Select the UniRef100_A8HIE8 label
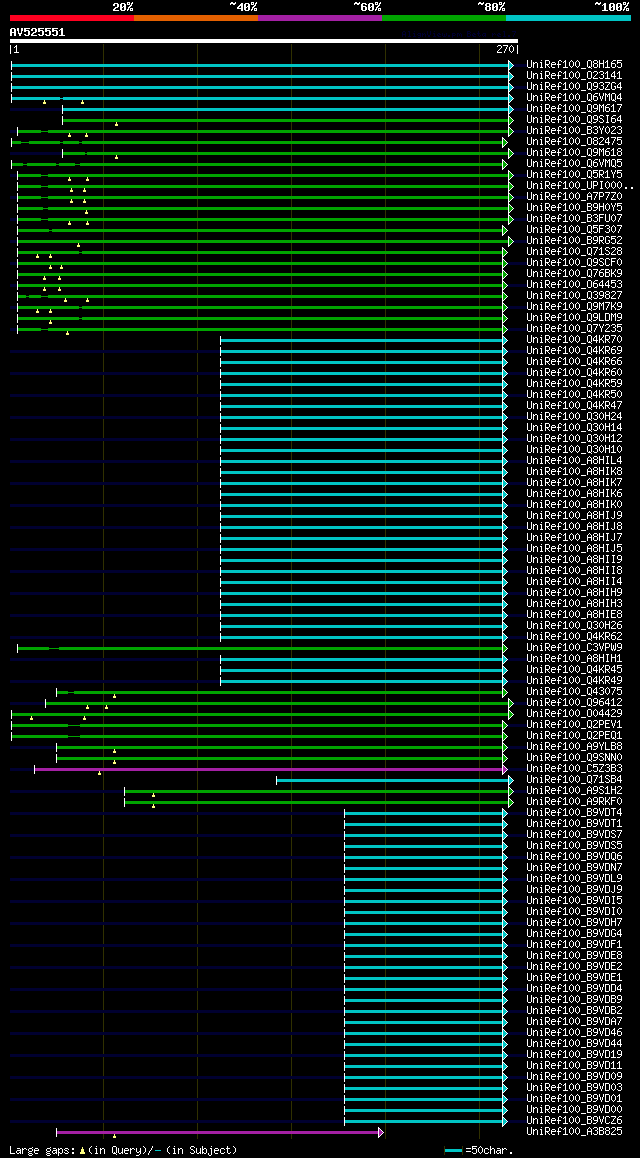 coord(574,615)
